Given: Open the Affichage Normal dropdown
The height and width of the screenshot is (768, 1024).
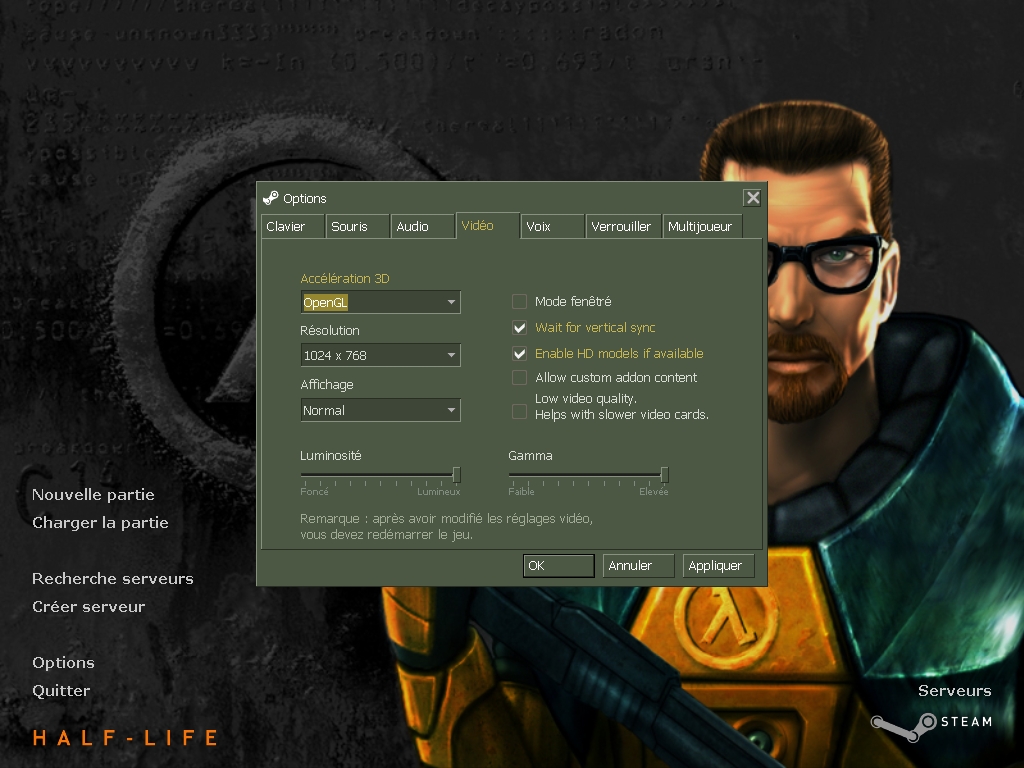Looking at the screenshot, I should (380, 410).
